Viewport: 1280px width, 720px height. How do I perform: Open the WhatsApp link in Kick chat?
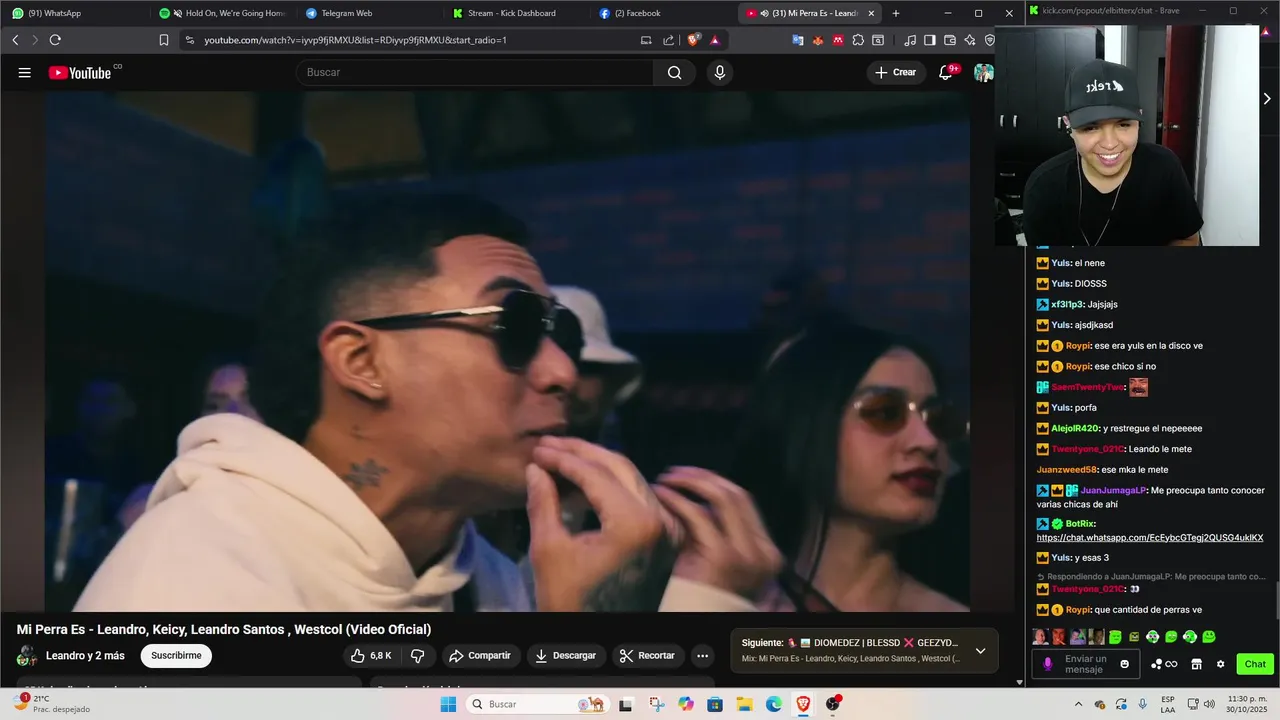1150,538
